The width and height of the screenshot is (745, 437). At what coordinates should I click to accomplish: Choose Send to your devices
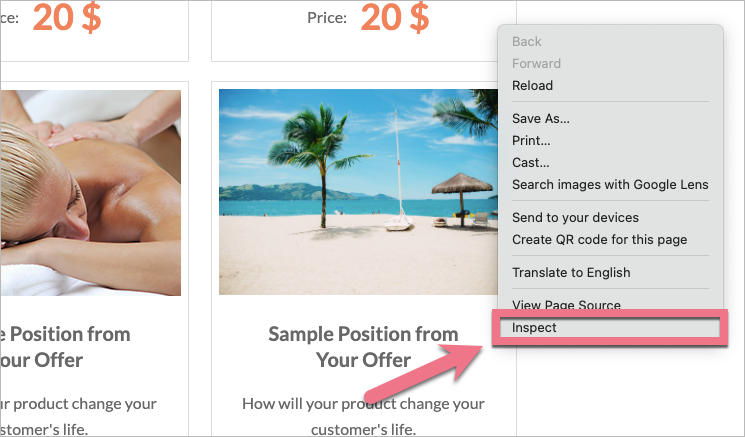(575, 218)
